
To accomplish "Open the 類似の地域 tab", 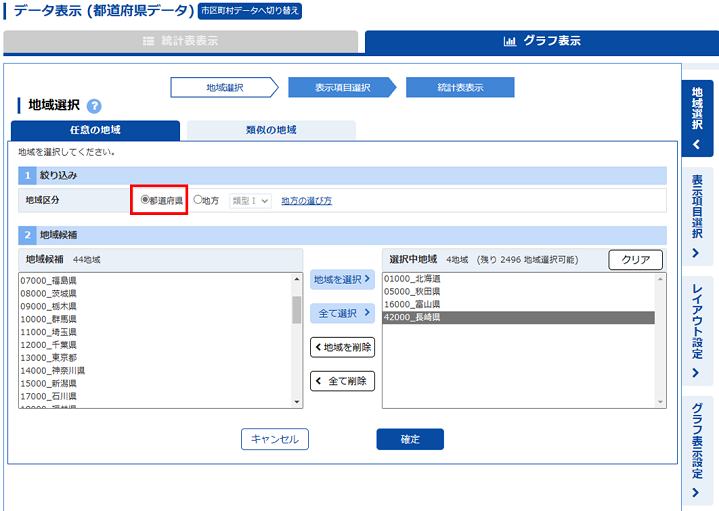I will tap(271, 130).
